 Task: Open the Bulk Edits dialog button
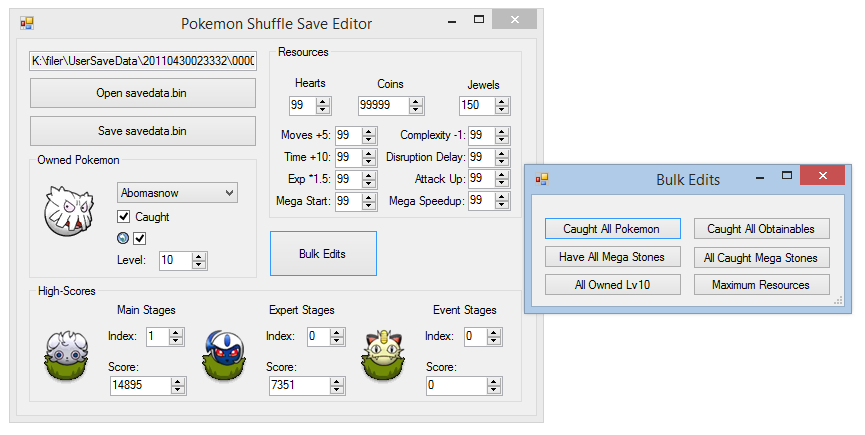click(323, 254)
